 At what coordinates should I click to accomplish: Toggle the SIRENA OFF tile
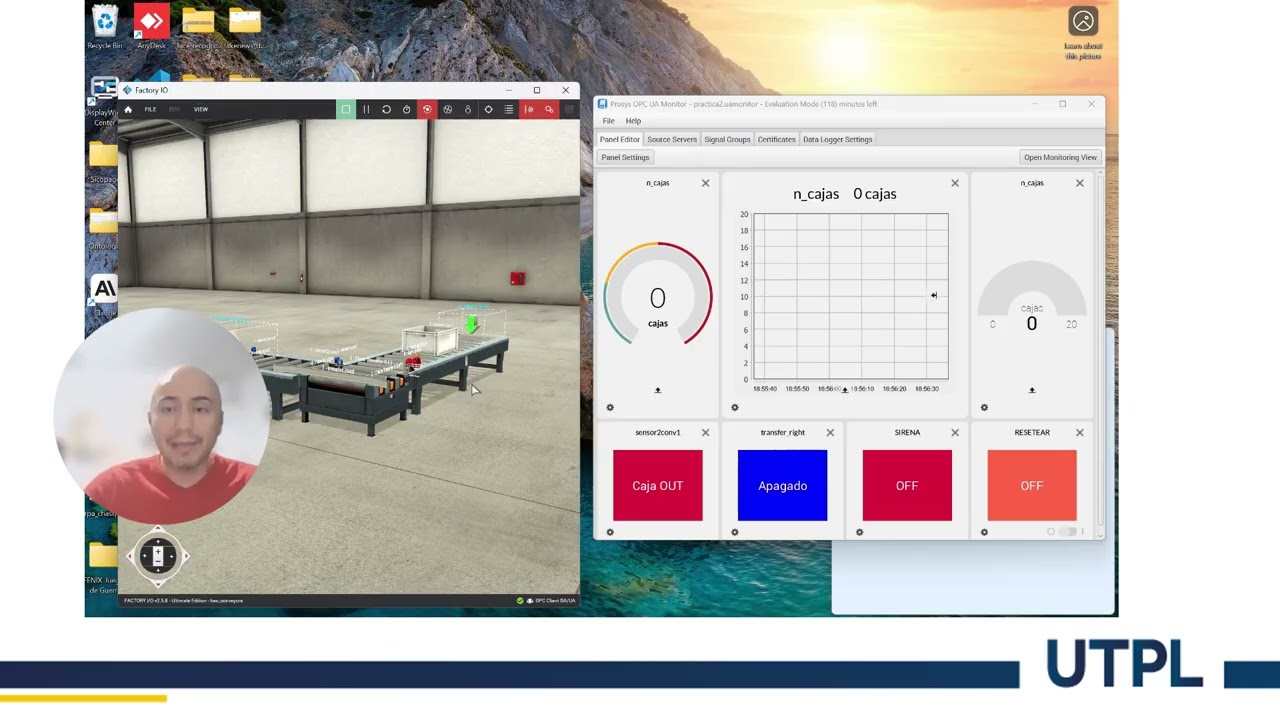(x=907, y=485)
